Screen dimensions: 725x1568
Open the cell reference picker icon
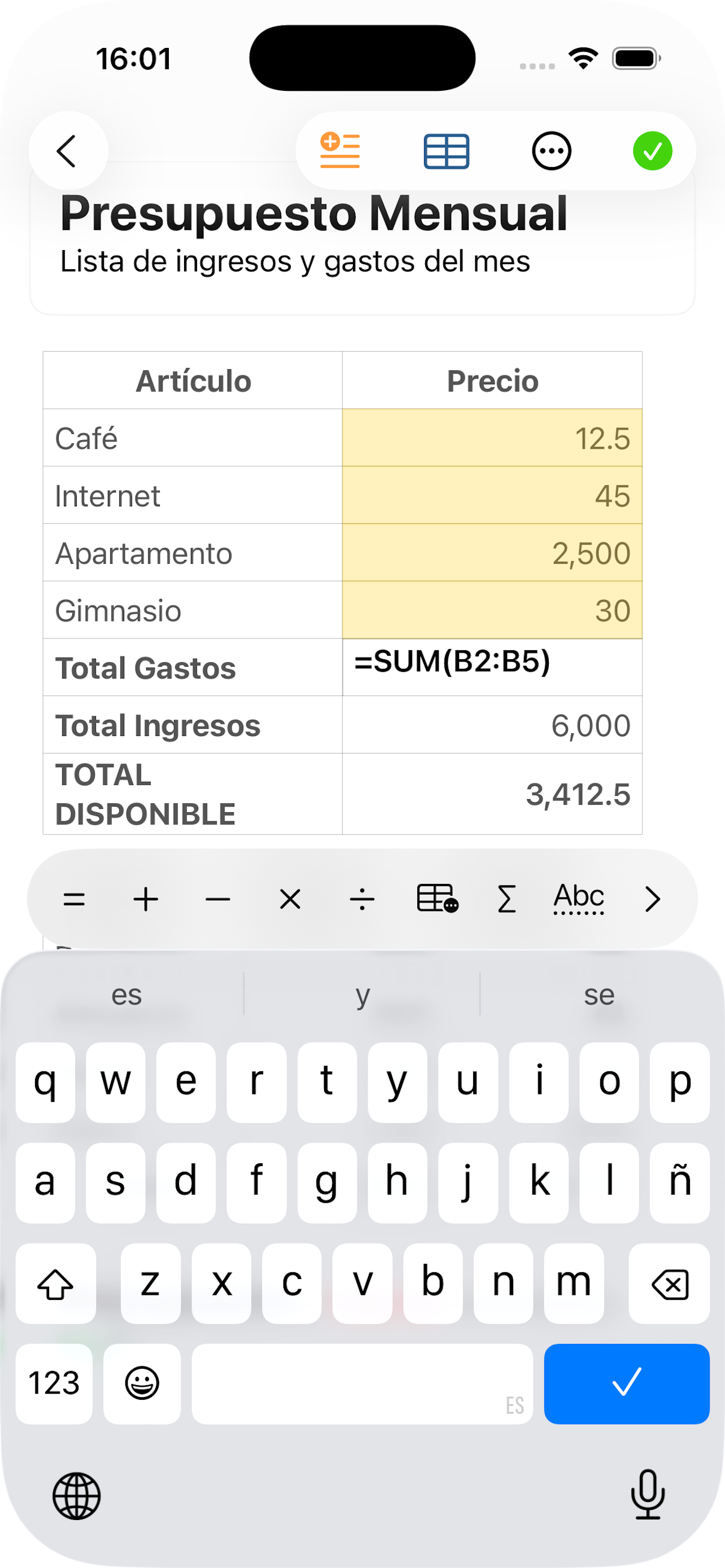point(437,899)
